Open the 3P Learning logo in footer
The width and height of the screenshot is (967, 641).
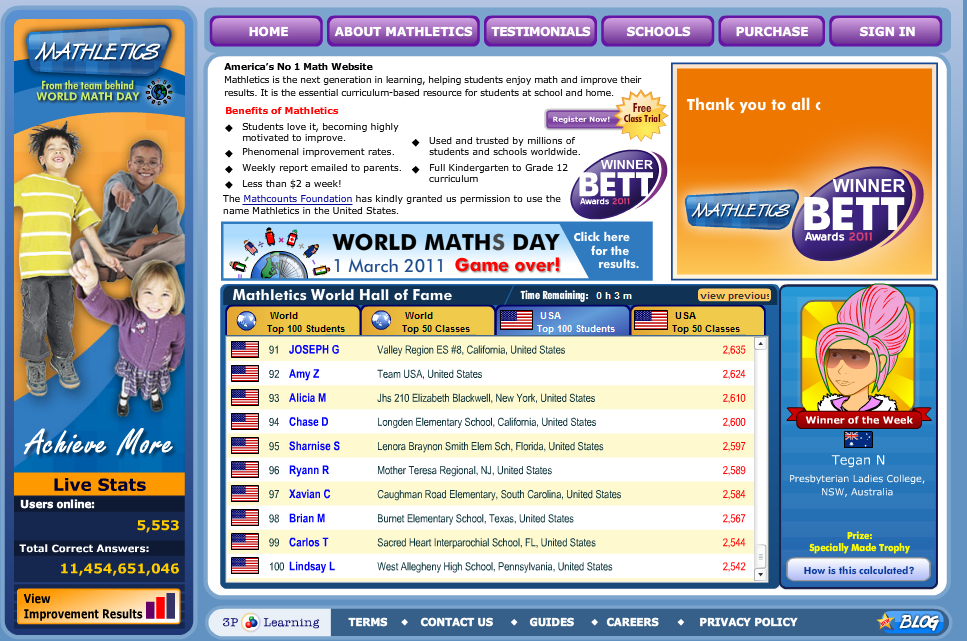pyautogui.click(x=270, y=622)
